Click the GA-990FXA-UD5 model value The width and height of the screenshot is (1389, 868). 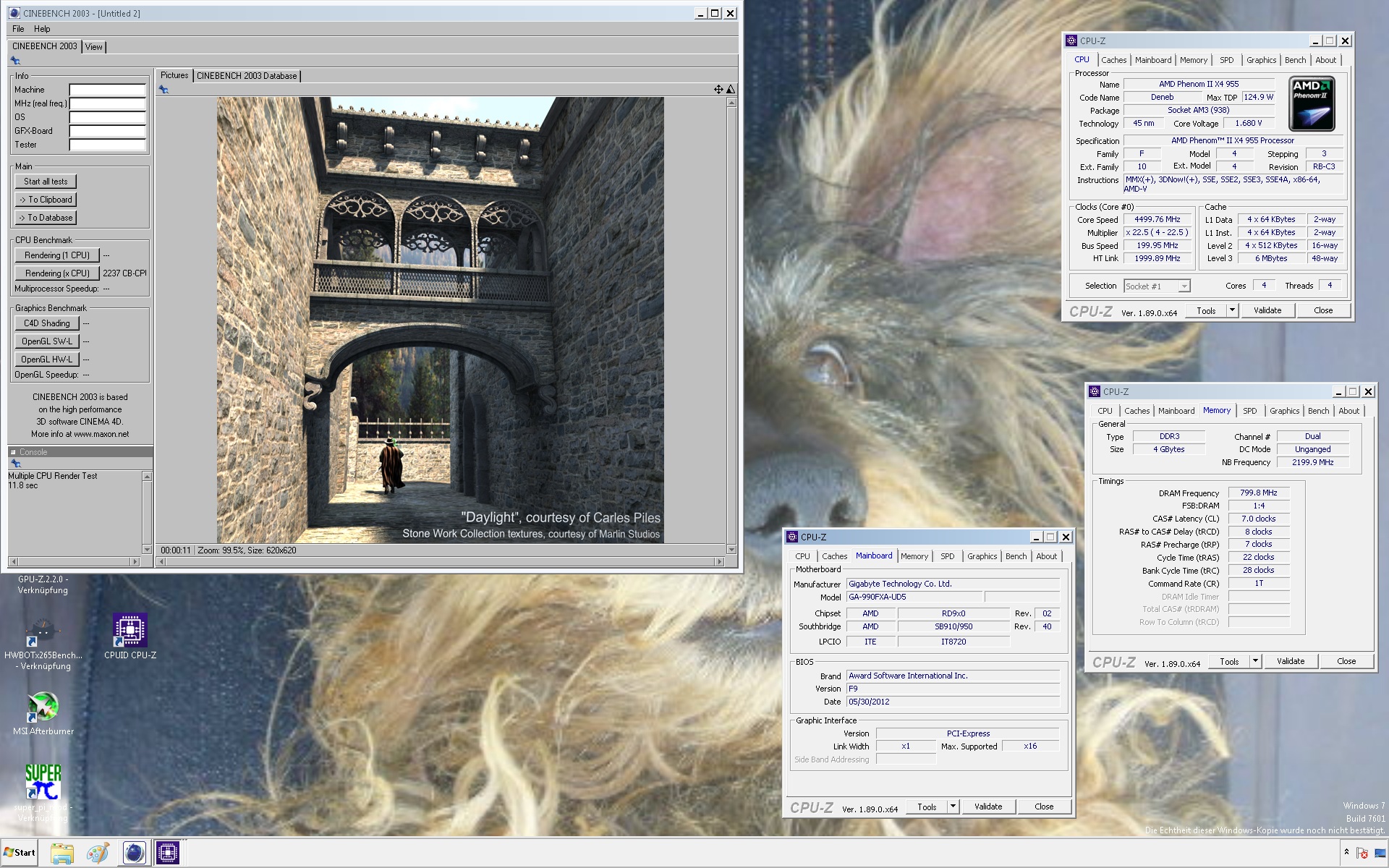[x=915, y=597]
